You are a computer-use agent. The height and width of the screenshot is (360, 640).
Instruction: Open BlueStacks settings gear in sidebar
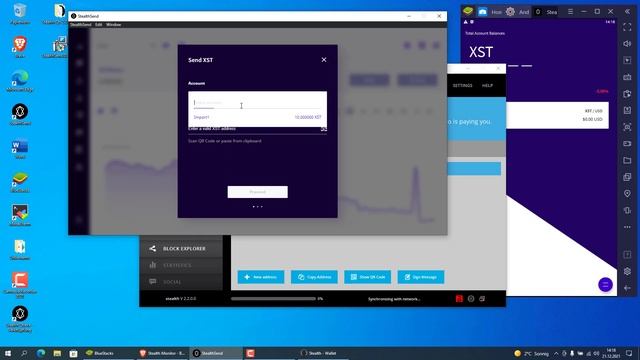point(627,271)
